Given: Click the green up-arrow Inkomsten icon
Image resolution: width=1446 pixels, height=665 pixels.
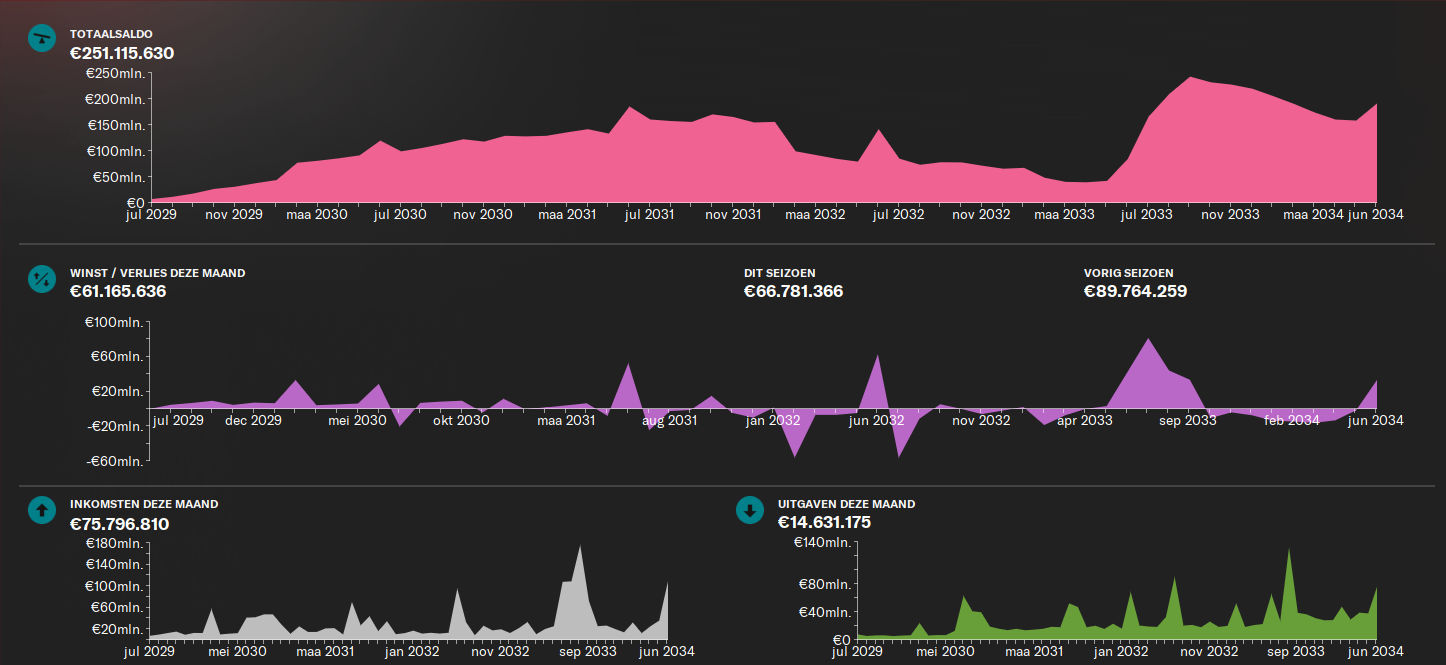Looking at the screenshot, I should coord(40,510).
